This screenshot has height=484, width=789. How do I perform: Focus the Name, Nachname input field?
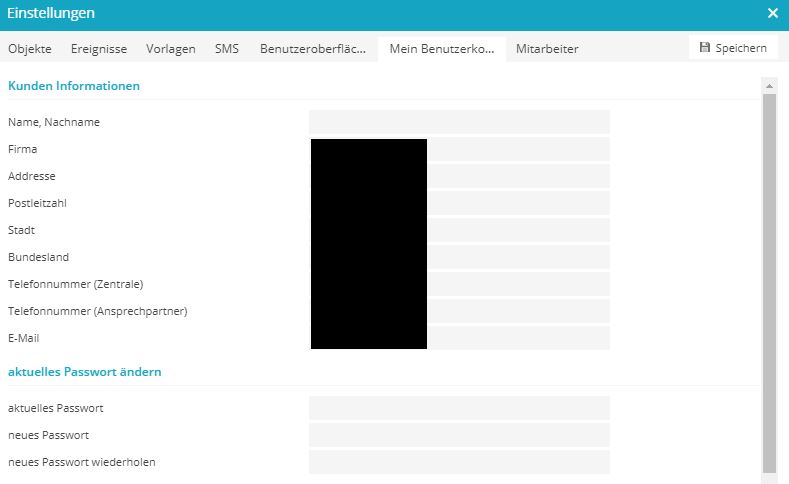point(459,122)
